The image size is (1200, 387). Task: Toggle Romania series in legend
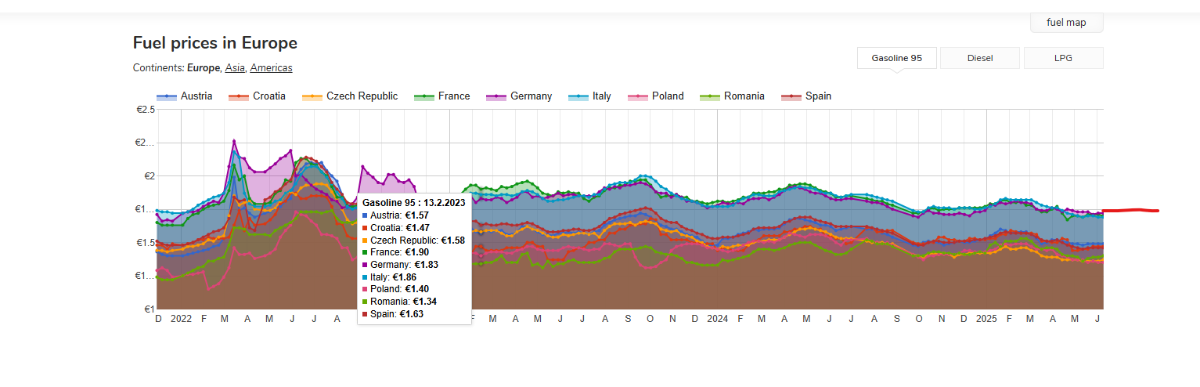[x=732, y=96]
